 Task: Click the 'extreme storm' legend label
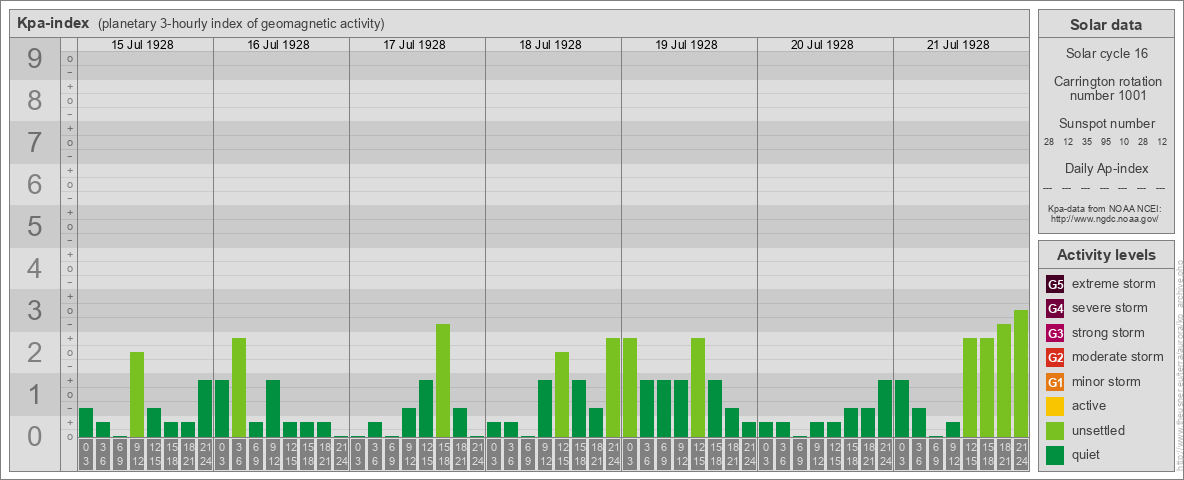pyautogui.click(x=1113, y=284)
